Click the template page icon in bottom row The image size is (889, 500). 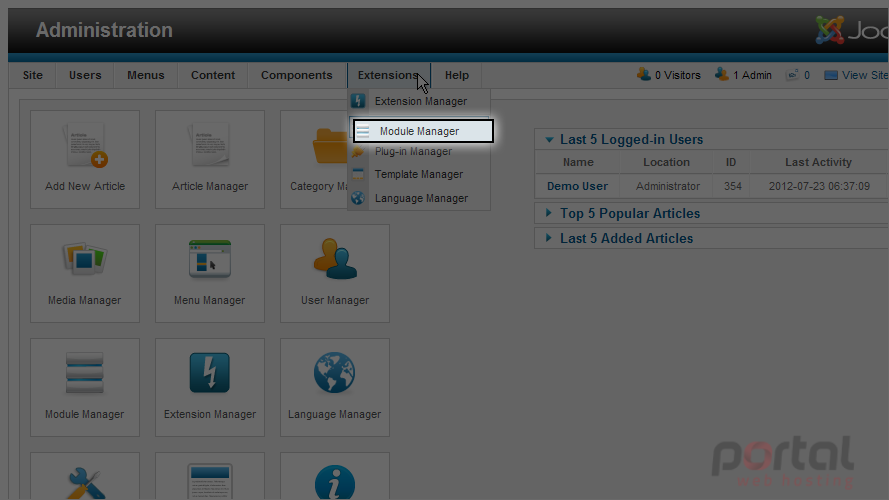(210, 482)
